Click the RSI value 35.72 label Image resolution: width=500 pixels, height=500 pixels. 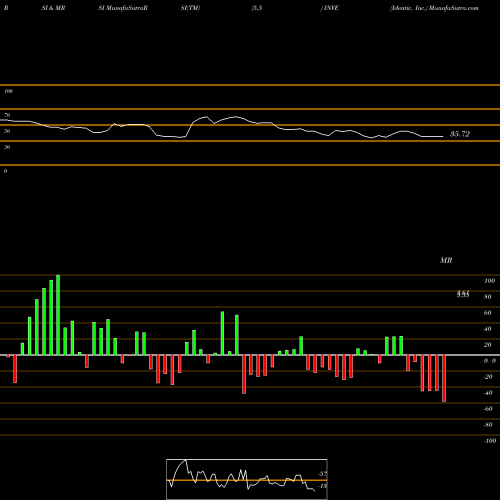pyautogui.click(x=460, y=134)
